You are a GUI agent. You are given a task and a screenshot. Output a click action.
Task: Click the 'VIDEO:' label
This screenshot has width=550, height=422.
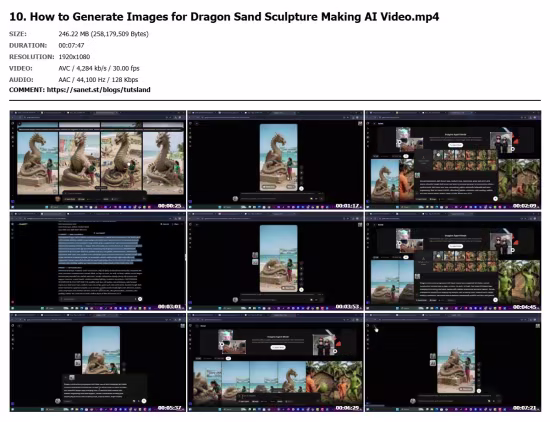click(x=21, y=68)
